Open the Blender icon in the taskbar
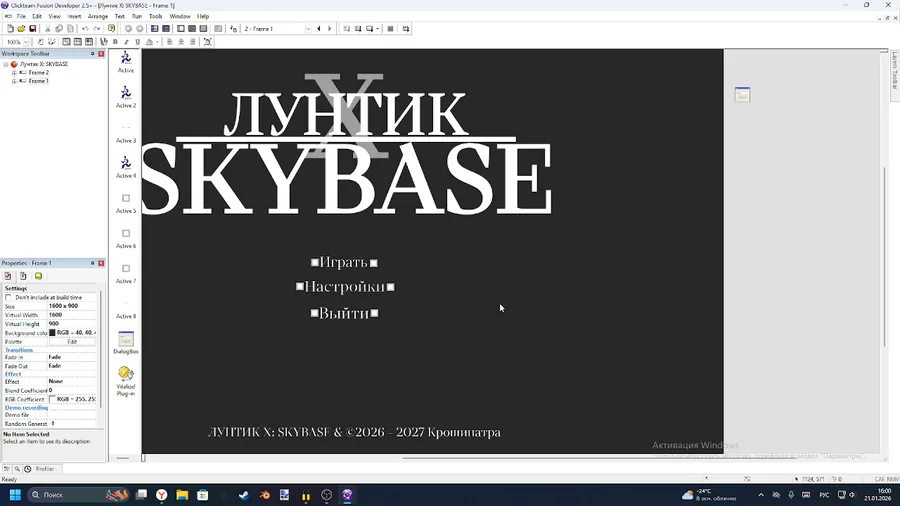 tap(265, 495)
